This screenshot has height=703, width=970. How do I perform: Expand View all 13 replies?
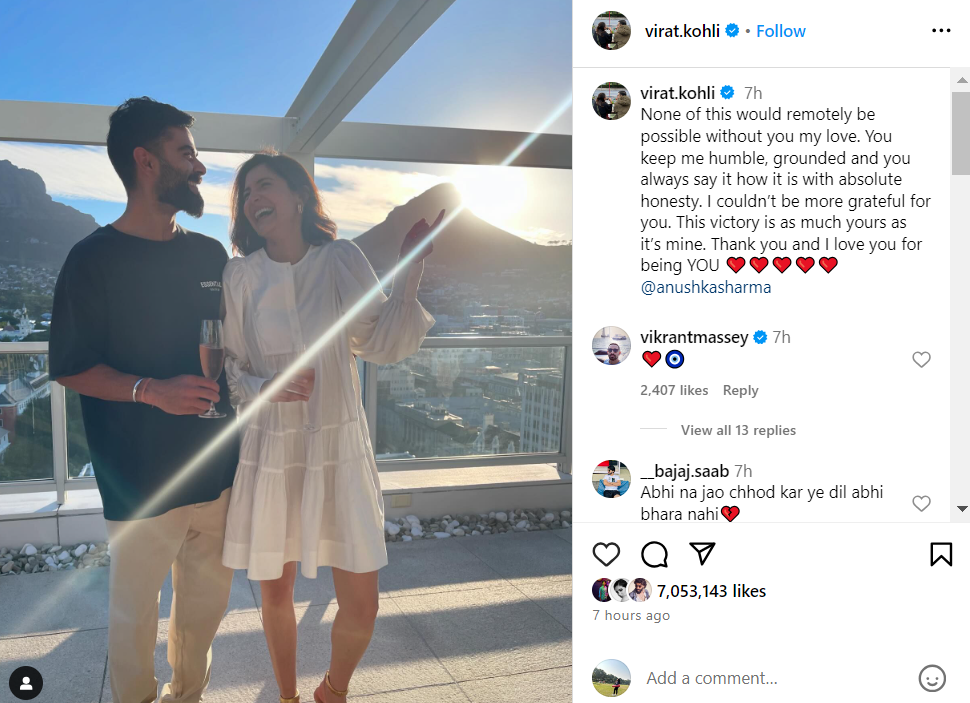tap(738, 430)
